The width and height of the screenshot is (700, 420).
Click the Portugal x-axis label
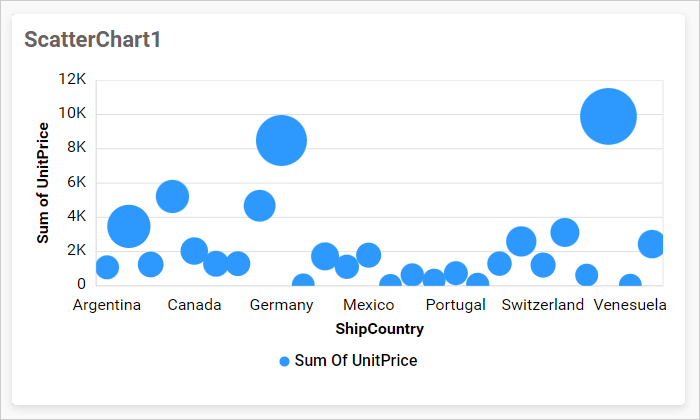point(456,305)
